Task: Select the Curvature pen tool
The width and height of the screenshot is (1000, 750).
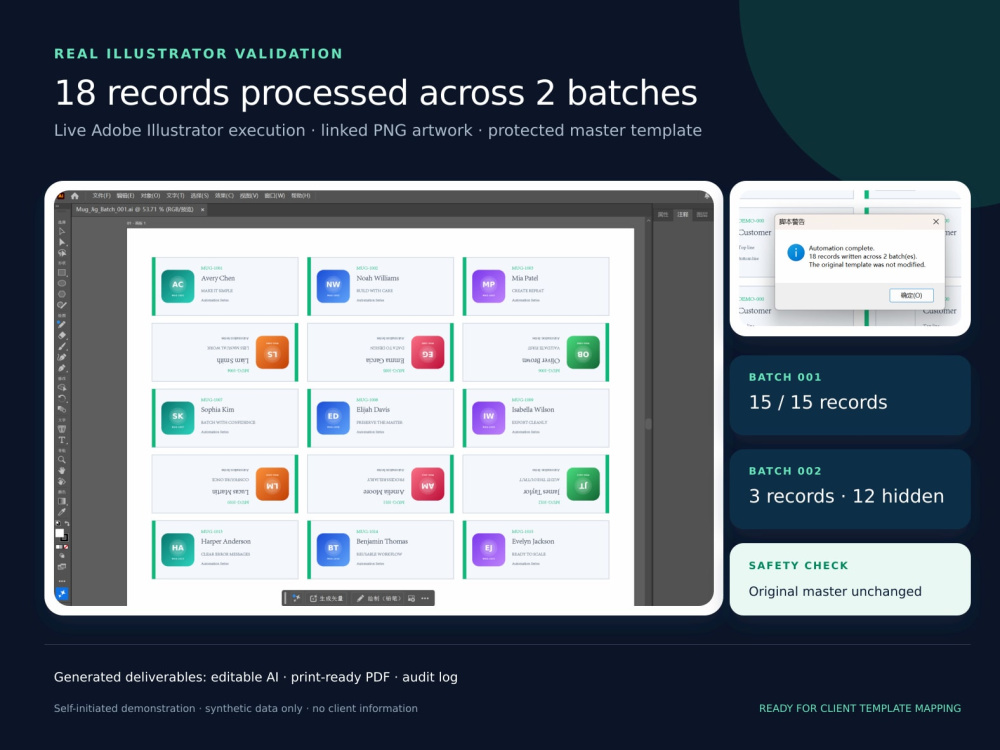Action: tap(62, 357)
